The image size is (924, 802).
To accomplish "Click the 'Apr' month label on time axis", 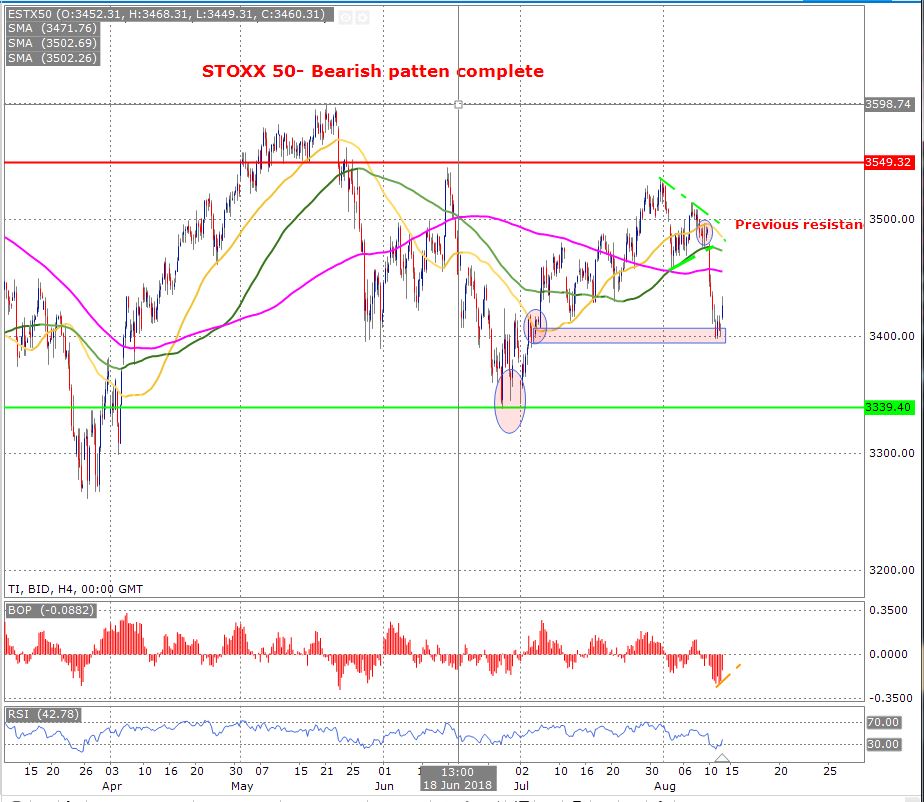I will (111, 786).
